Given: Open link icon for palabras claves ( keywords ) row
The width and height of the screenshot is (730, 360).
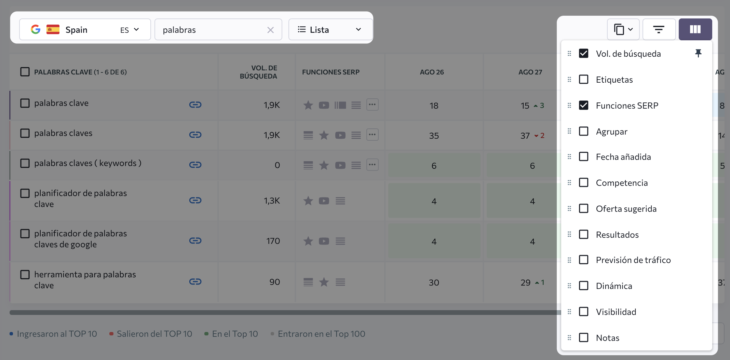Looking at the screenshot, I should pos(195,165).
